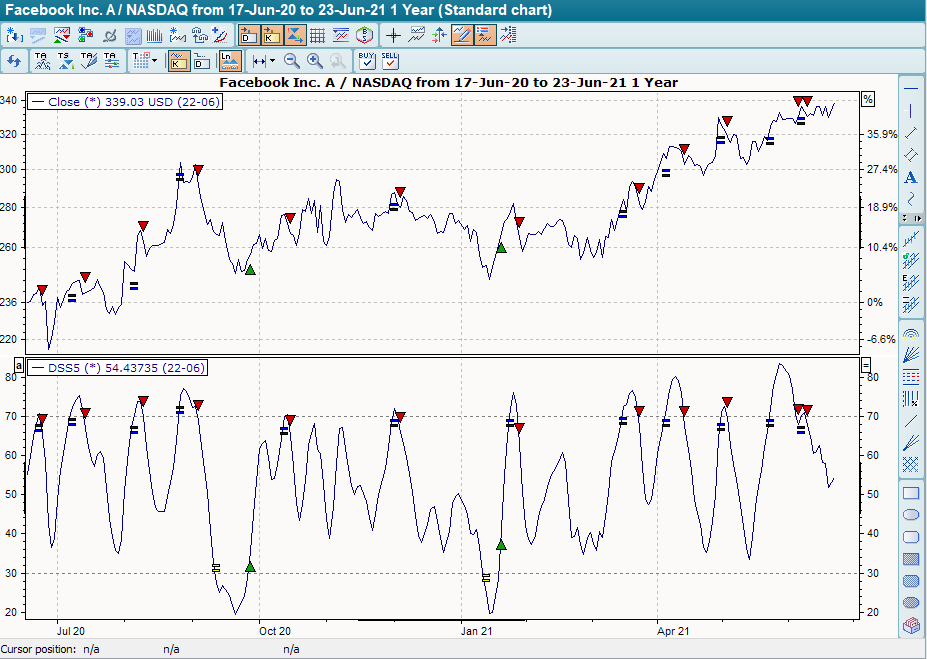Toggle the BUY signal checkbox
The width and height of the screenshot is (927, 659).
366,62
